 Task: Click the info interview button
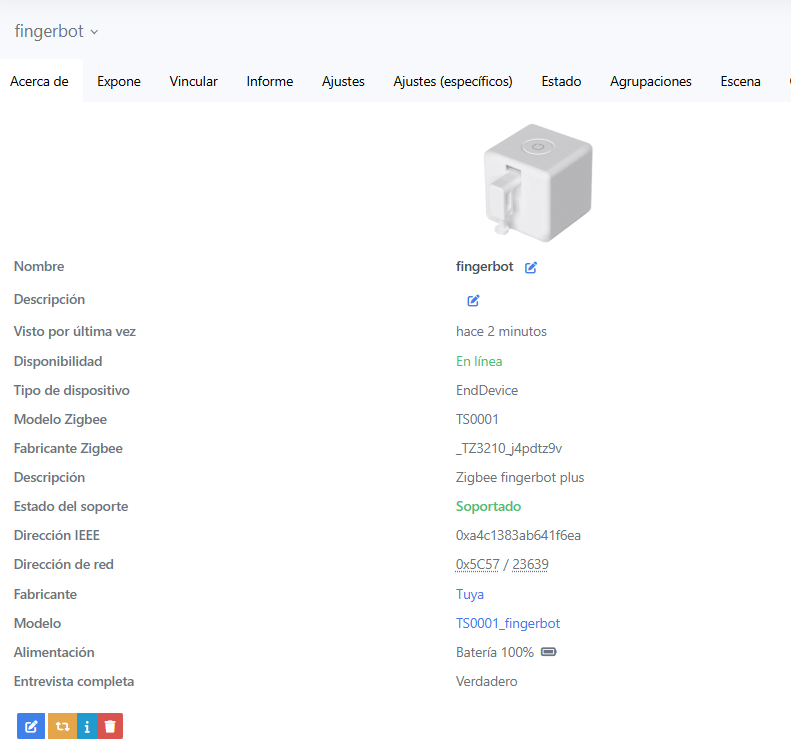click(x=86, y=726)
